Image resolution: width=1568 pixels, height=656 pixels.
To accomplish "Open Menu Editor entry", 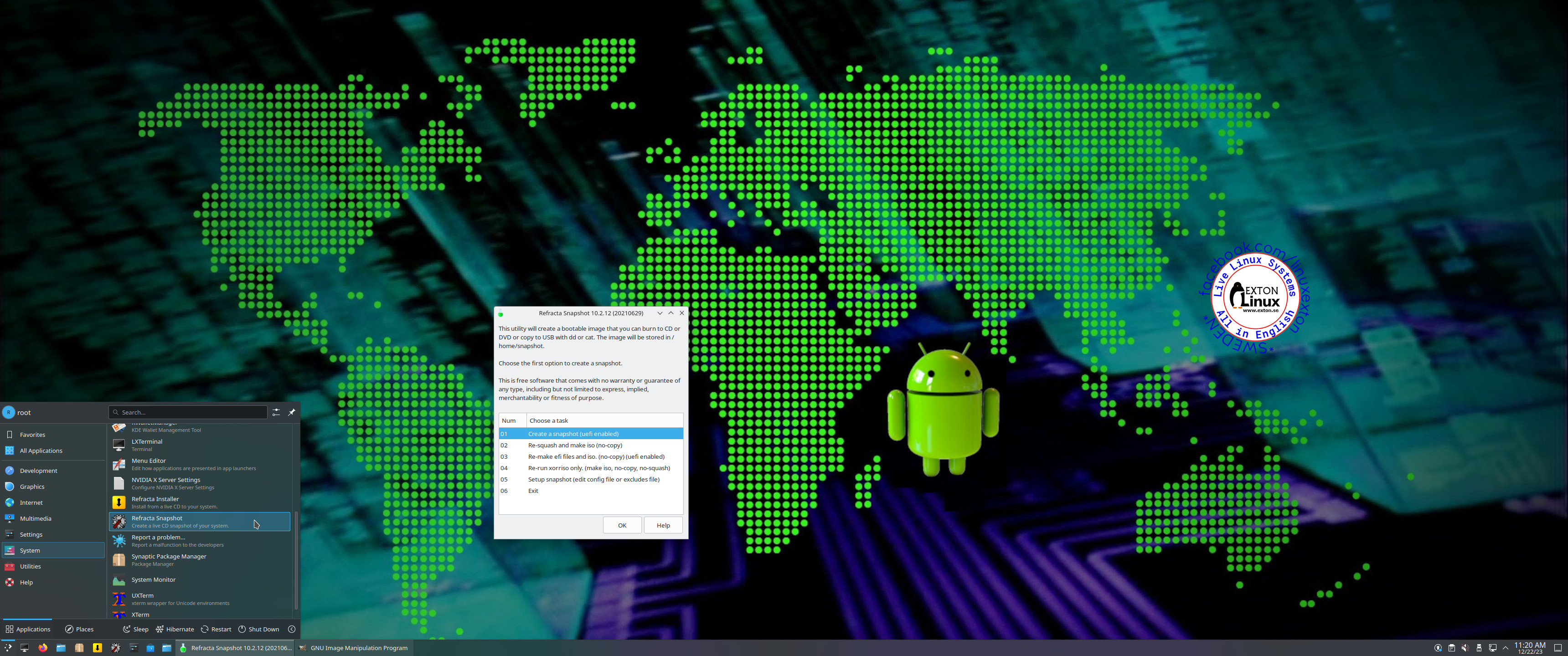I will coord(200,464).
